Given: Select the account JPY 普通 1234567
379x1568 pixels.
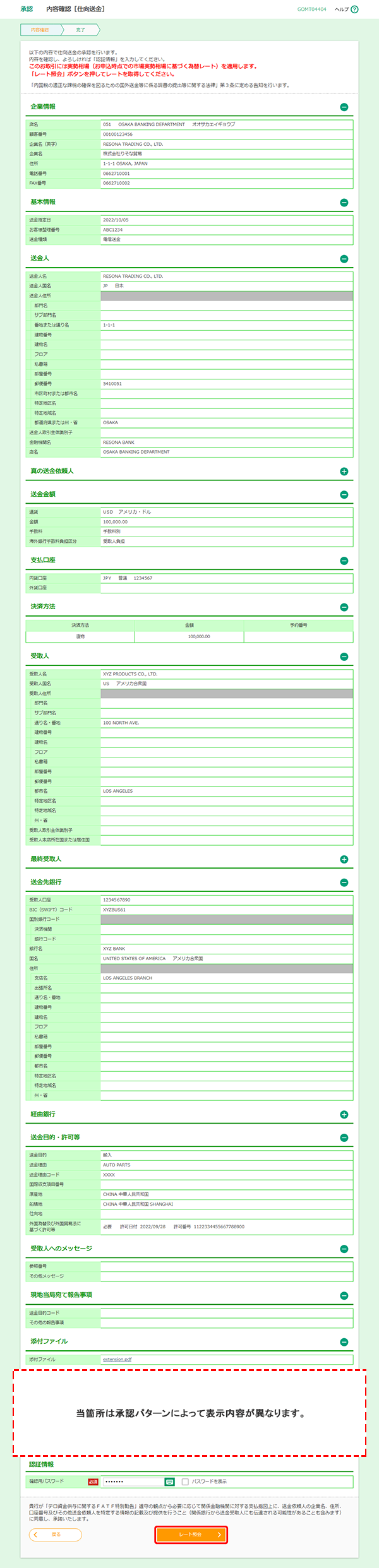Looking at the screenshot, I should coord(128,578).
